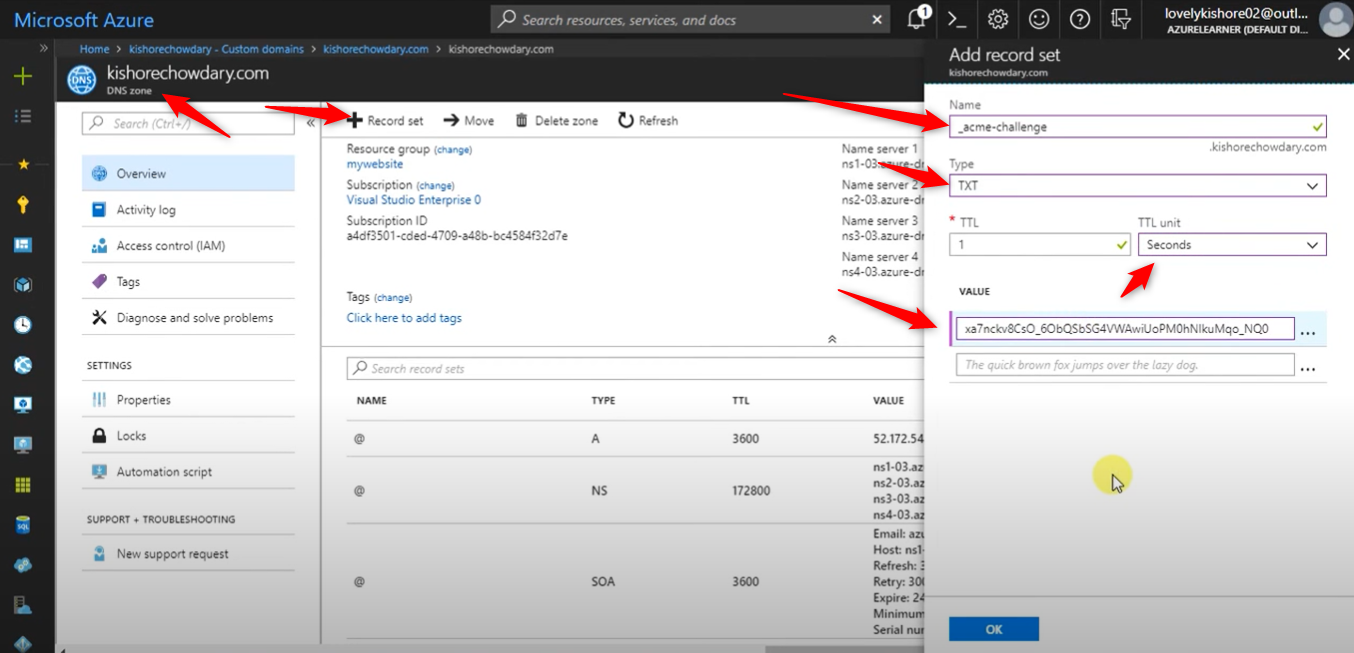
Task: Click change next to Resource group
Action: [453, 150]
